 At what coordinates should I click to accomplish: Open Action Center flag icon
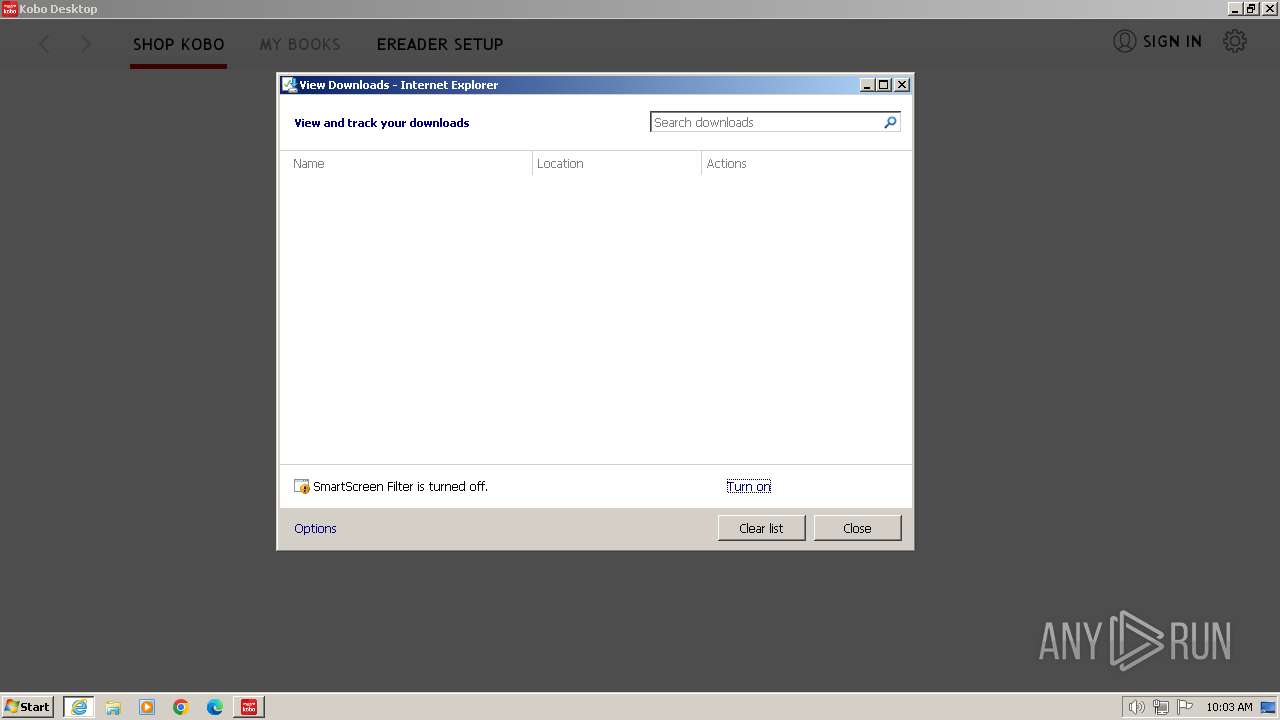[x=1185, y=707]
